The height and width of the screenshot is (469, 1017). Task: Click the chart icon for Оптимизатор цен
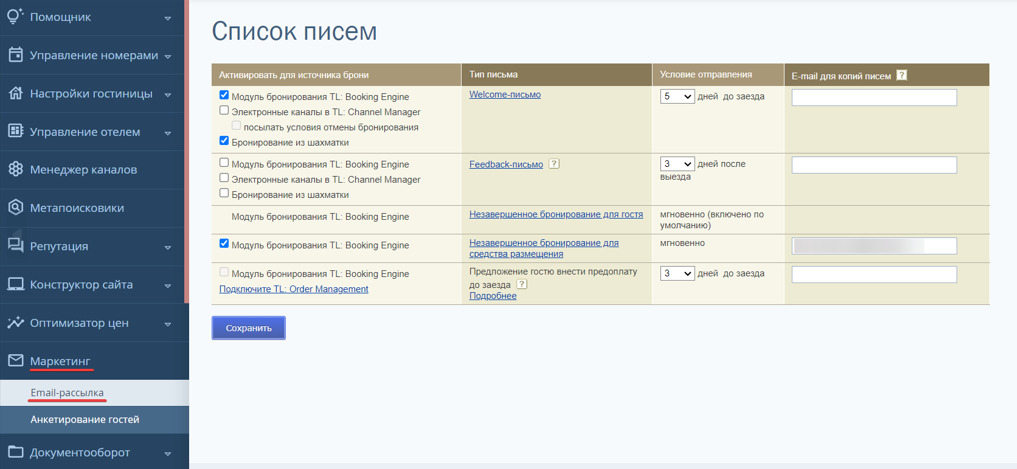pyautogui.click(x=15, y=322)
